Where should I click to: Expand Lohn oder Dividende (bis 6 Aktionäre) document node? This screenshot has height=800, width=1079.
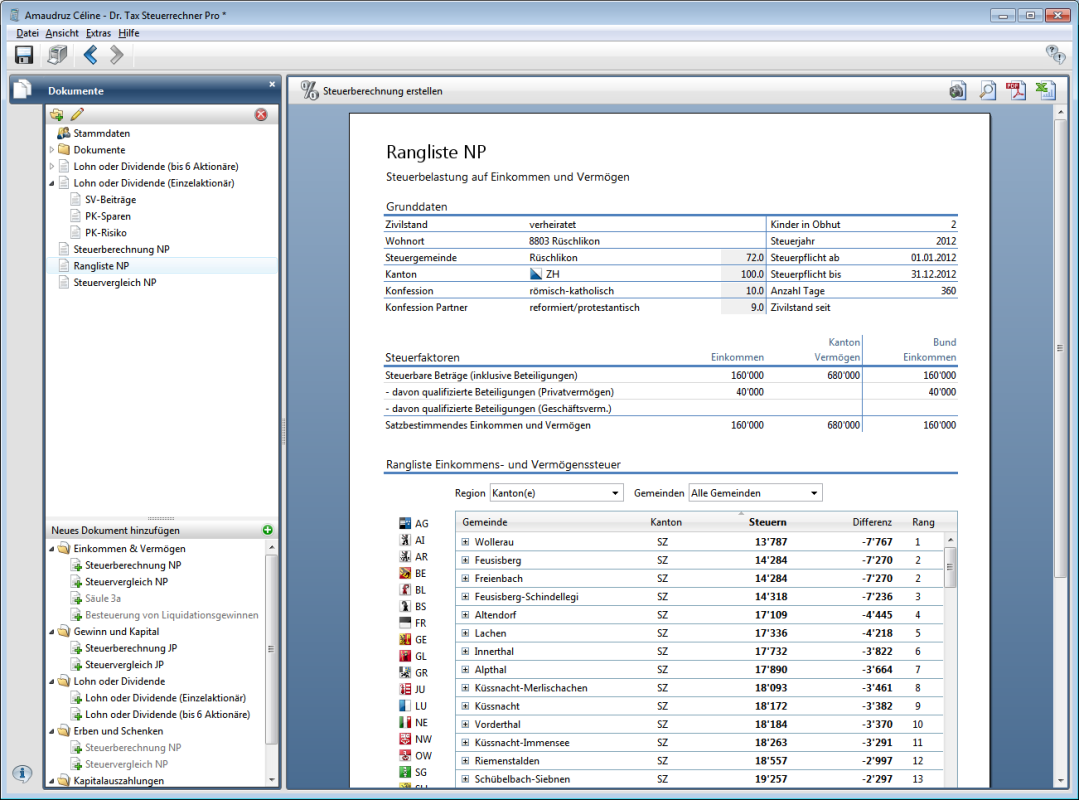coord(52,166)
